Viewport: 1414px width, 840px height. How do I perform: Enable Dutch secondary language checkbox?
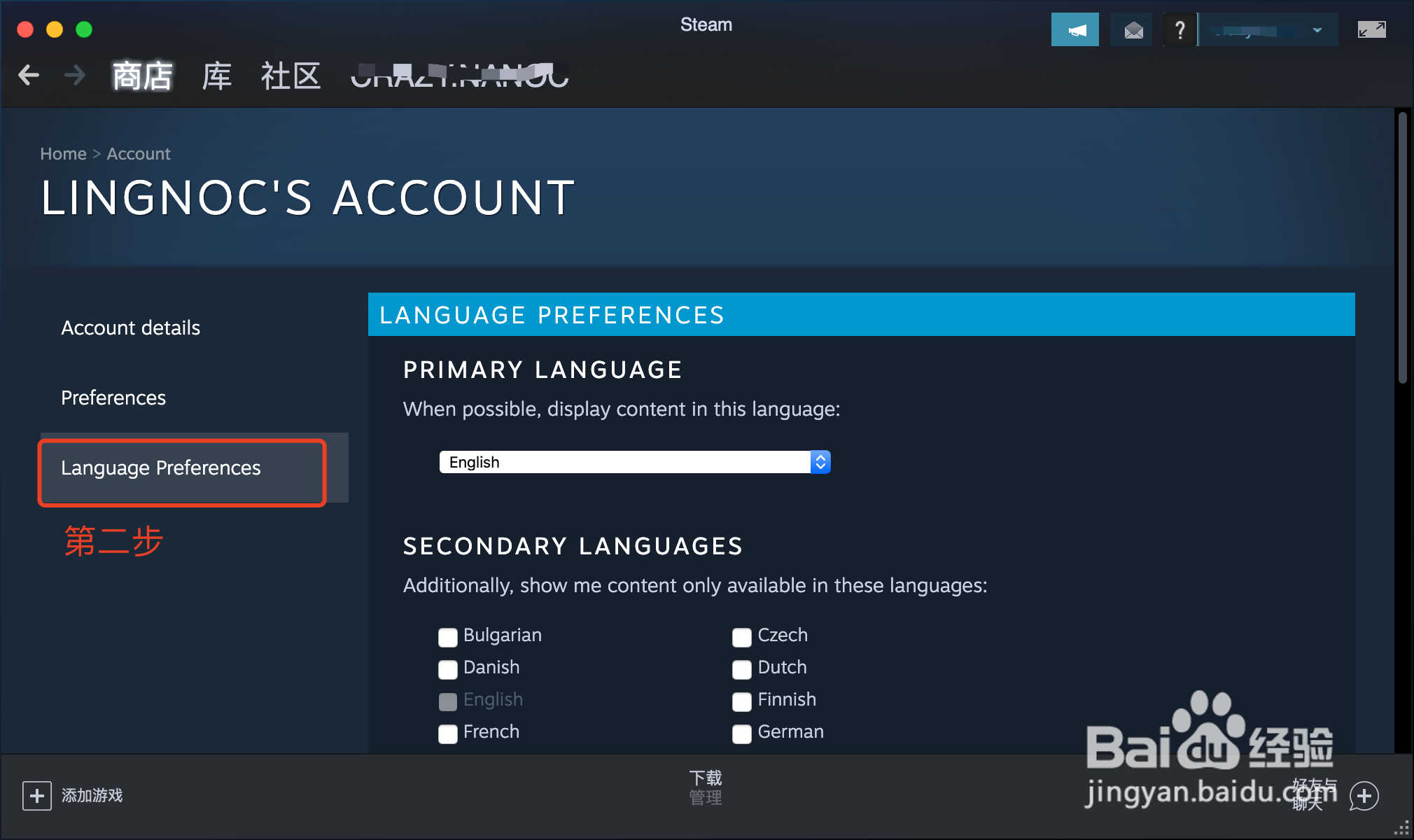pyautogui.click(x=743, y=667)
